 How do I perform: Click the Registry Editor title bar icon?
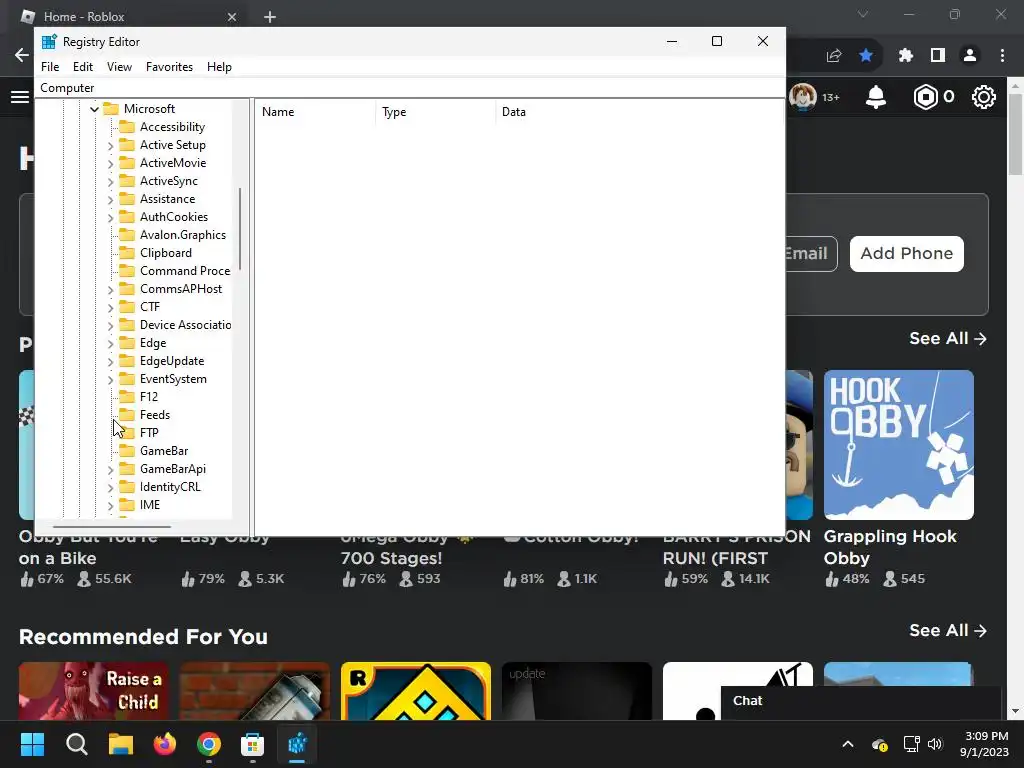tap(49, 42)
